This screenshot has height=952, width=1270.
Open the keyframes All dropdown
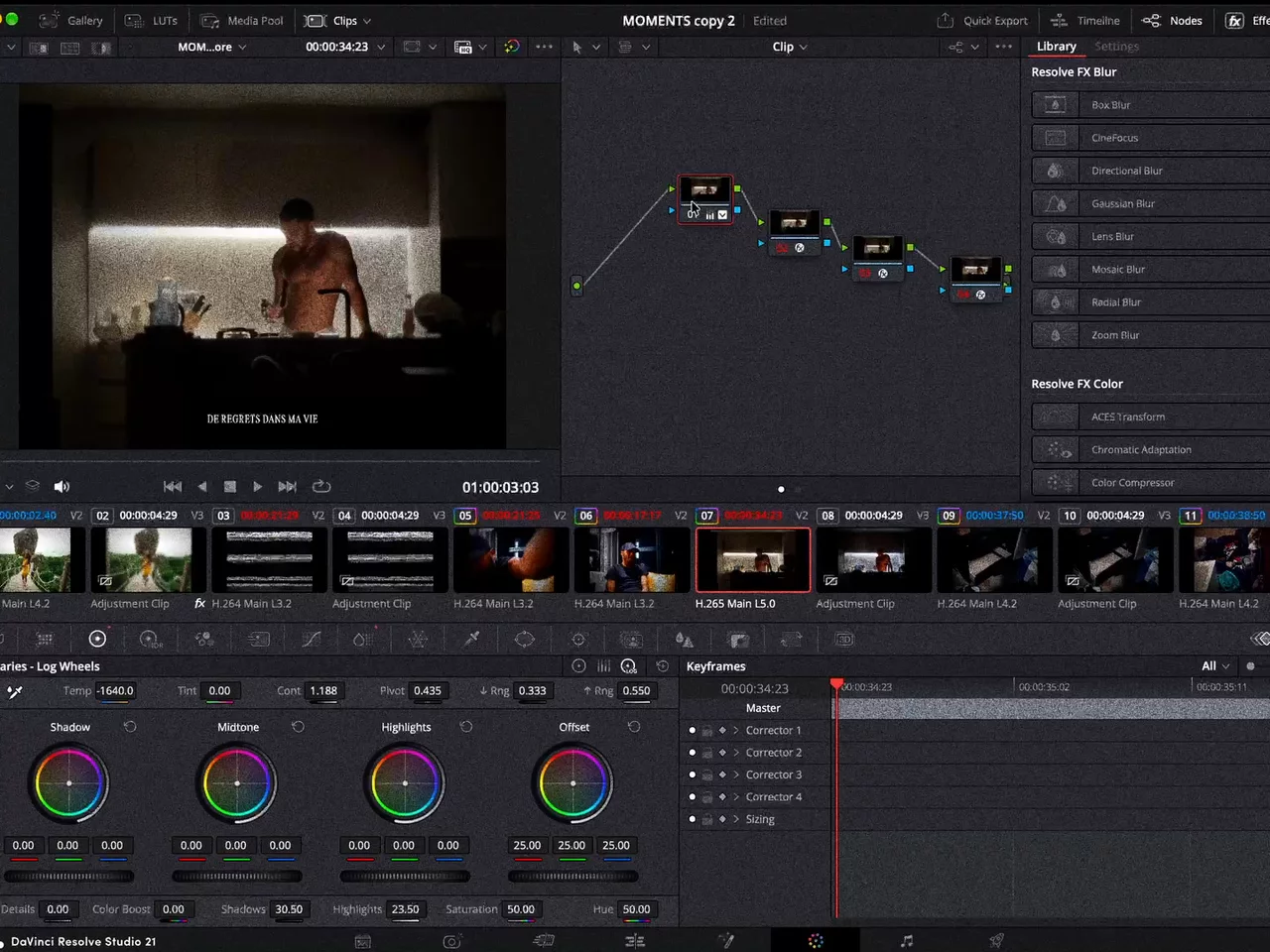(x=1215, y=666)
